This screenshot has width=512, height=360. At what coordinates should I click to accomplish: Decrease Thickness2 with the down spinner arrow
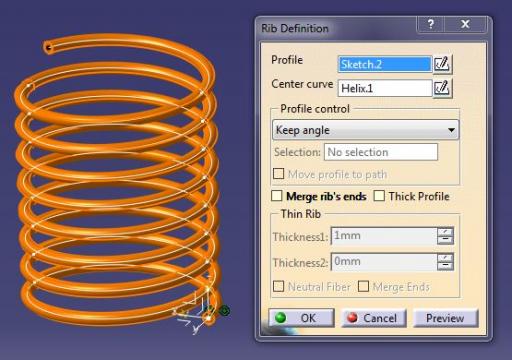tap(445, 266)
